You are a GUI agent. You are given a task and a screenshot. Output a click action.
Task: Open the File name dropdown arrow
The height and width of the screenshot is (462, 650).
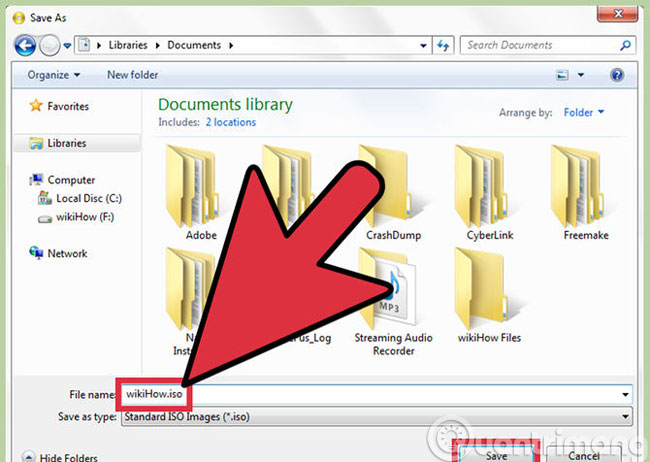coord(625,394)
